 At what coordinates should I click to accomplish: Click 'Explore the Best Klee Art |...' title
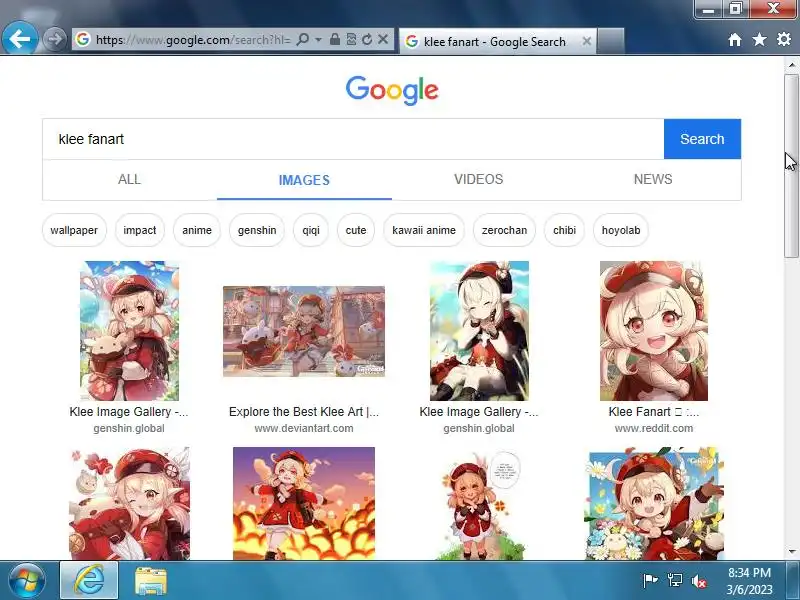click(304, 412)
